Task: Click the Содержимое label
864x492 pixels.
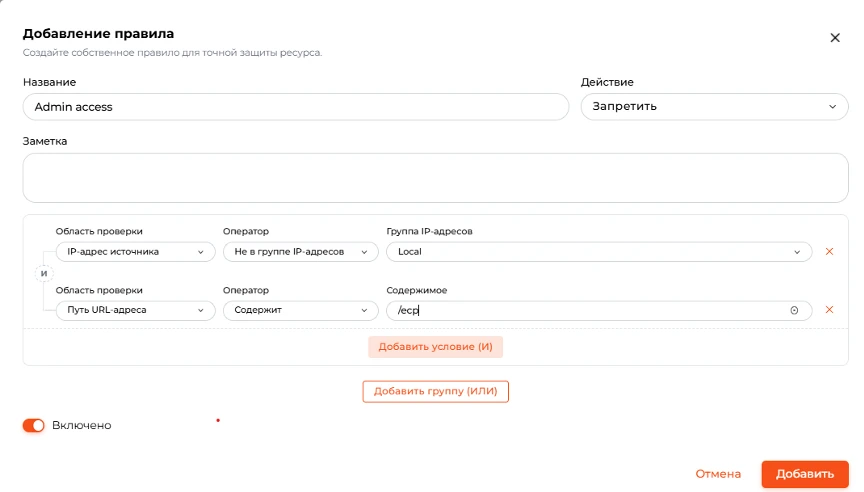Action: [417, 290]
